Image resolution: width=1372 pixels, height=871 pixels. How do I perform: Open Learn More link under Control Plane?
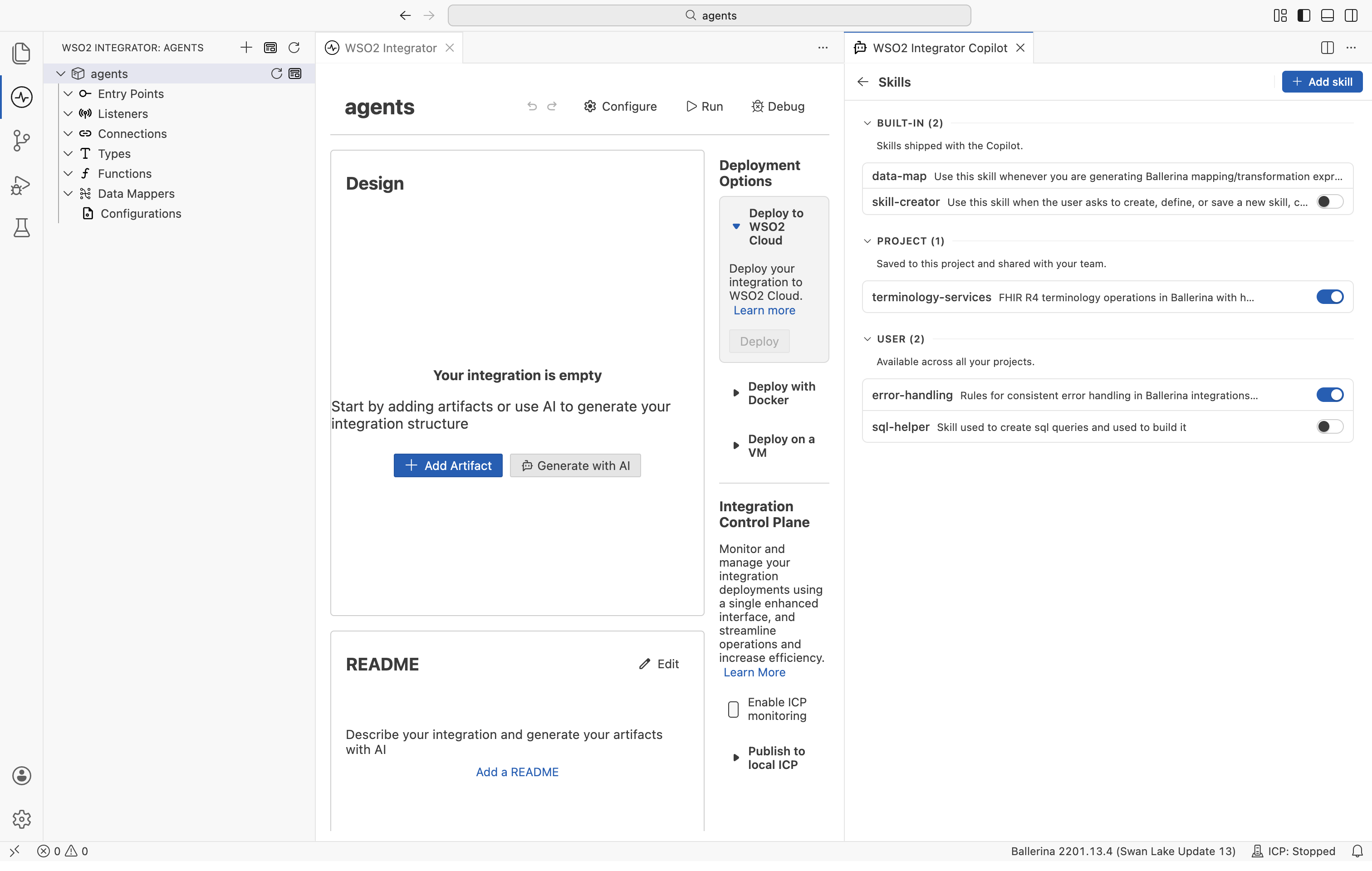pos(755,672)
